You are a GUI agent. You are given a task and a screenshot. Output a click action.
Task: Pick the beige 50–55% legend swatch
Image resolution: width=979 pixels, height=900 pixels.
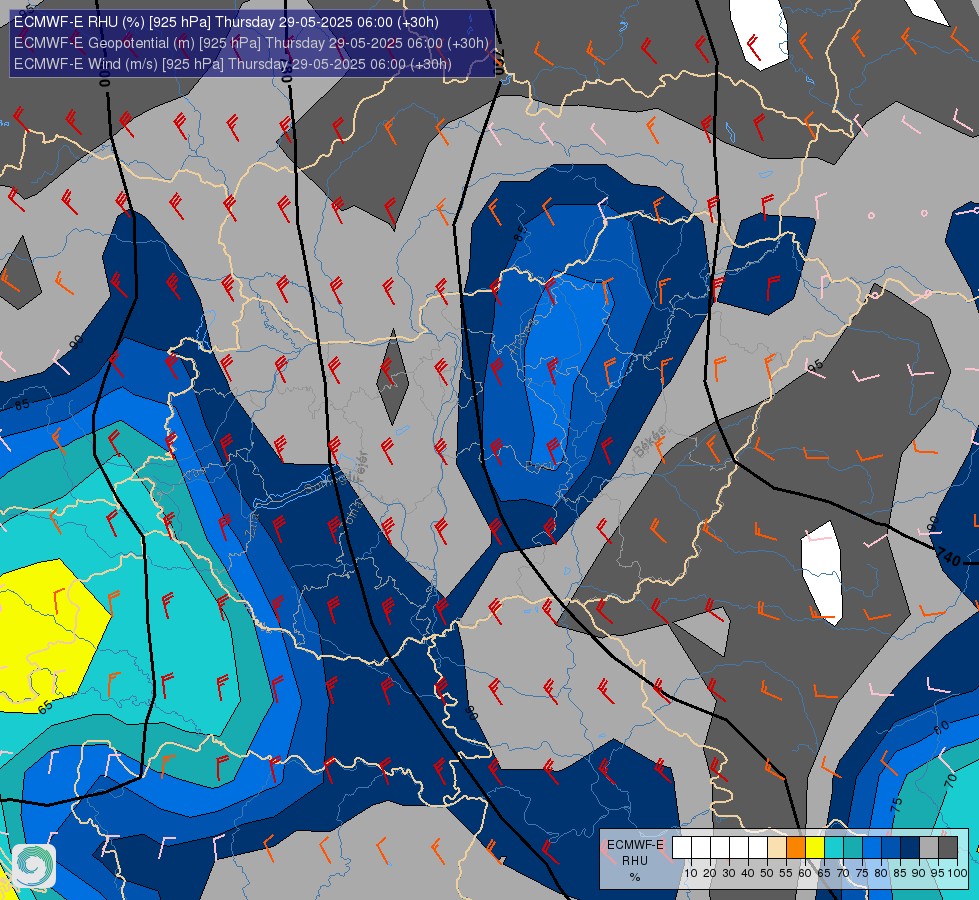tap(777, 848)
